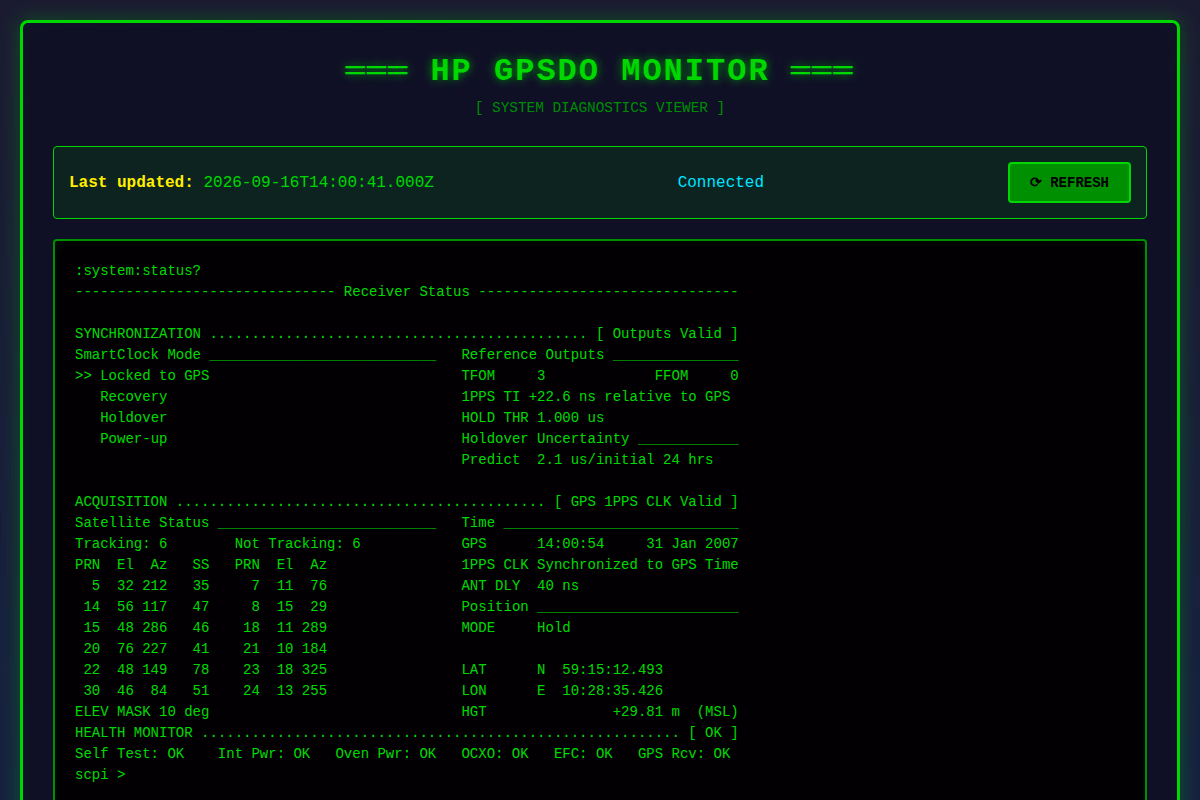Image resolution: width=1200 pixels, height=800 pixels.
Task: Click 'Not Tracking: 6' count
Action: (298, 544)
